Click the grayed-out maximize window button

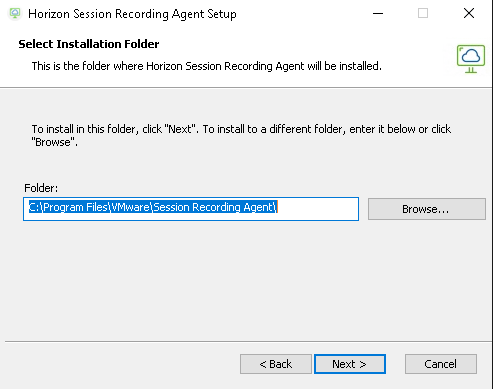point(423,14)
